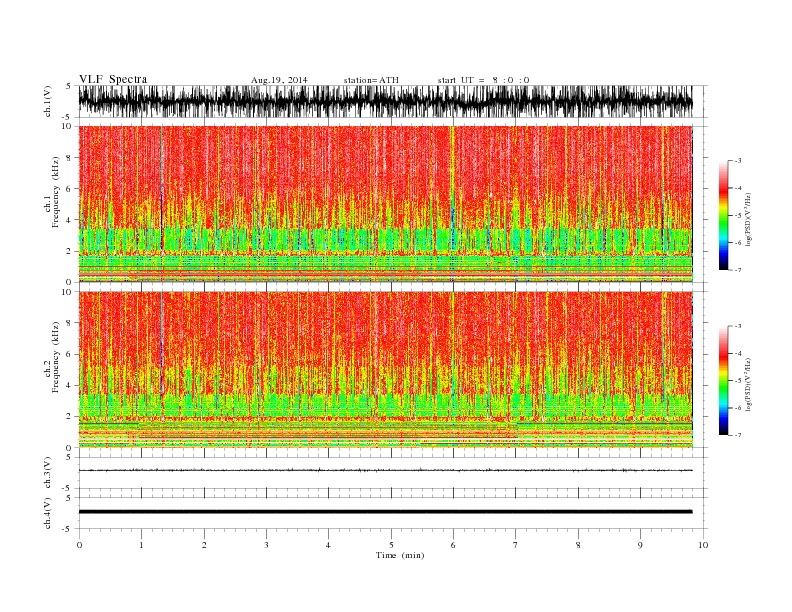Click the ch.2 spectrogram "2" kHz tick label

pos(69,417)
